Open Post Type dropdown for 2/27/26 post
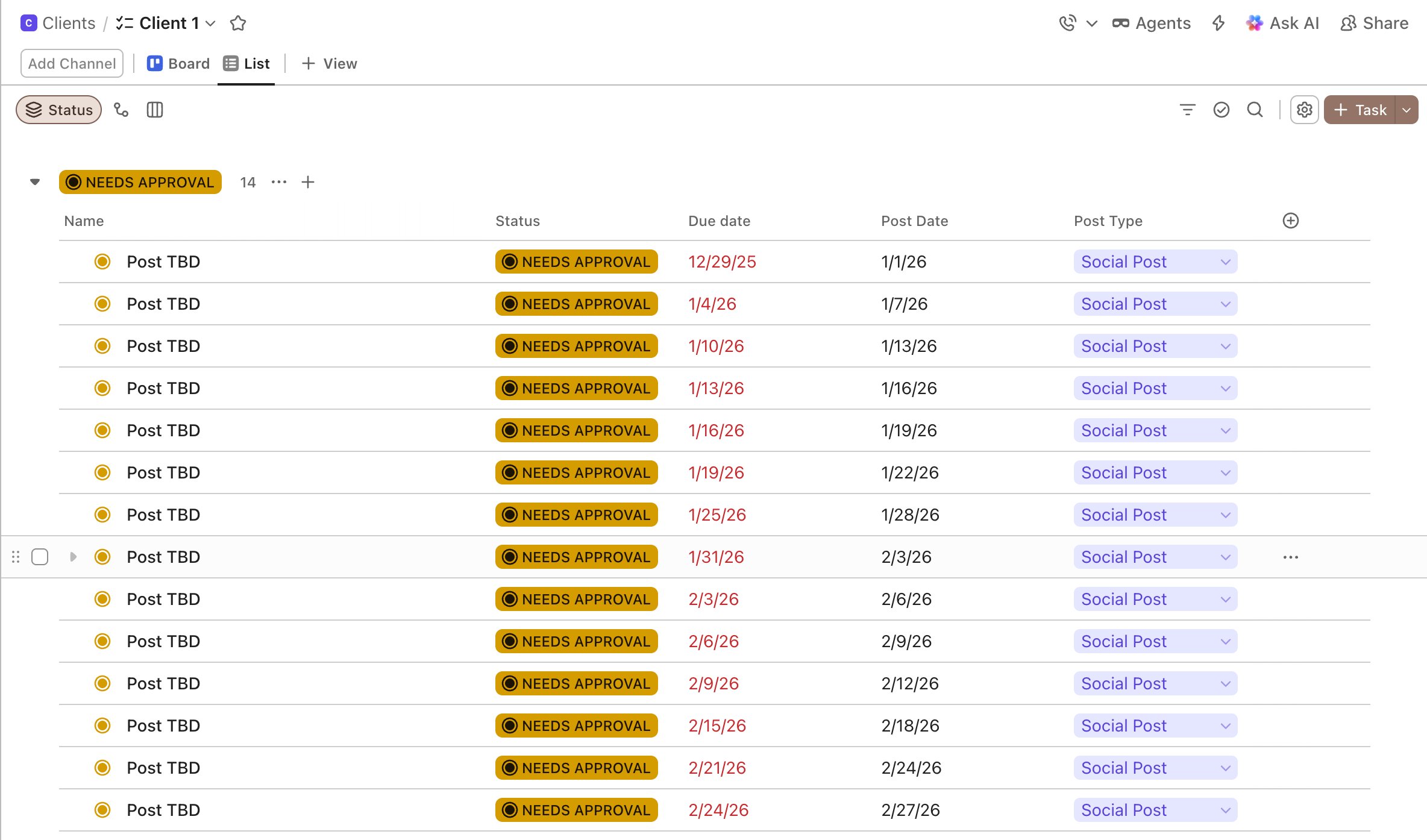The width and height of the screenshot is (1427, 840). click(x=1155, y=810)
